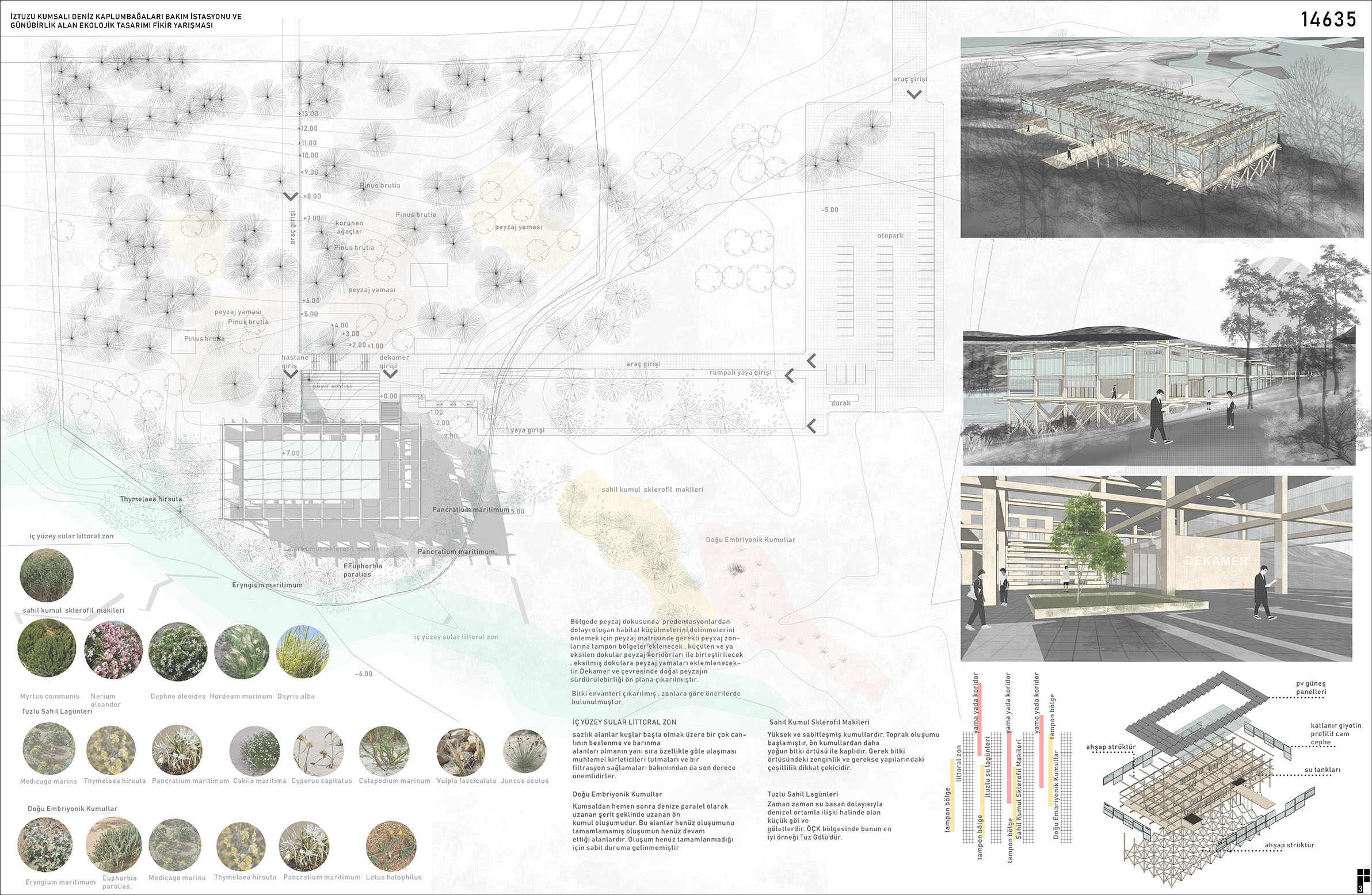Select the Osyris alba yellow plant circle
1372x895 pixels.
pos(303,651)
